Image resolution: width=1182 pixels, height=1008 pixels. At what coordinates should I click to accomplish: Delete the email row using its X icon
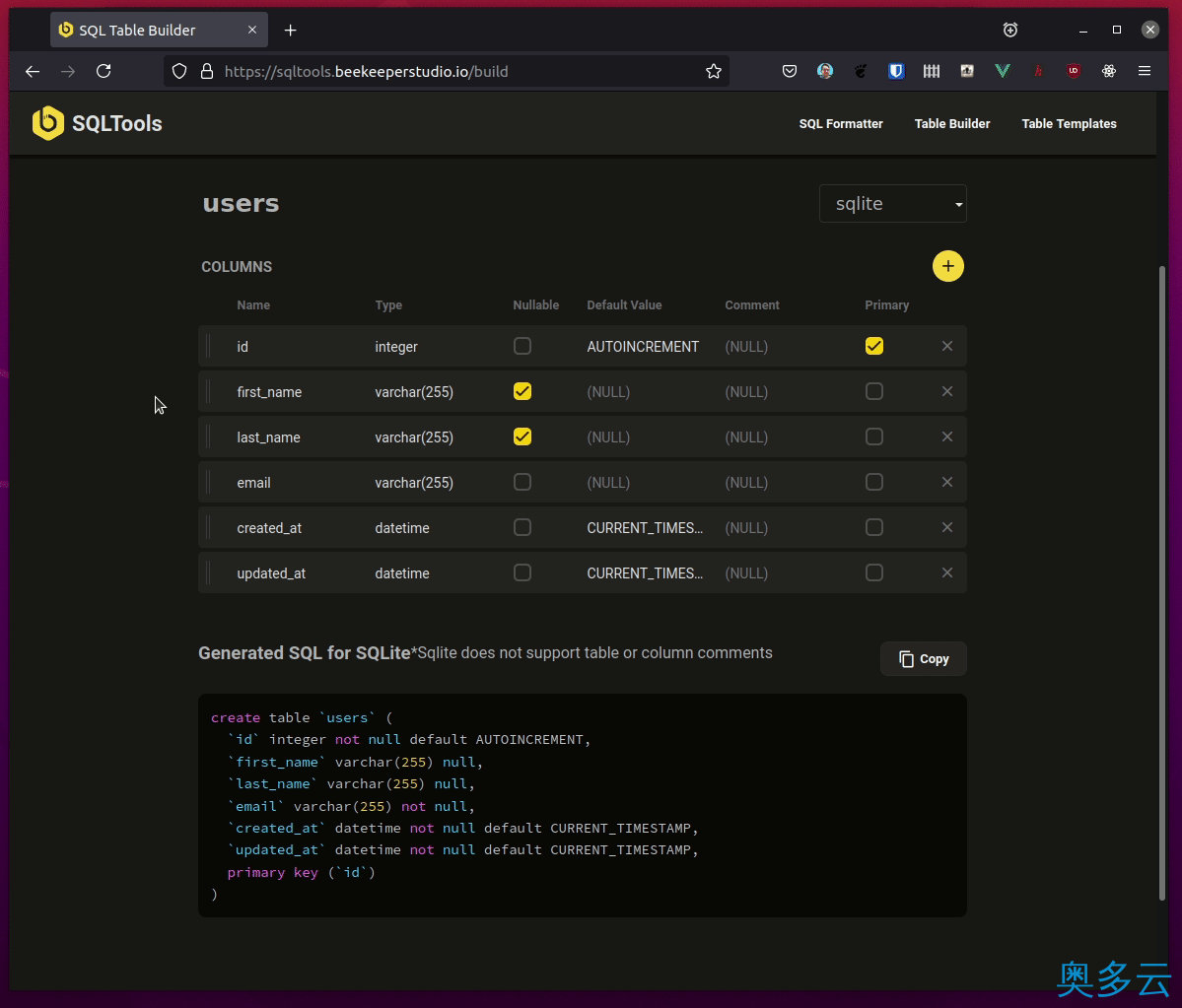pyautogui.click(x=946, y=482)
